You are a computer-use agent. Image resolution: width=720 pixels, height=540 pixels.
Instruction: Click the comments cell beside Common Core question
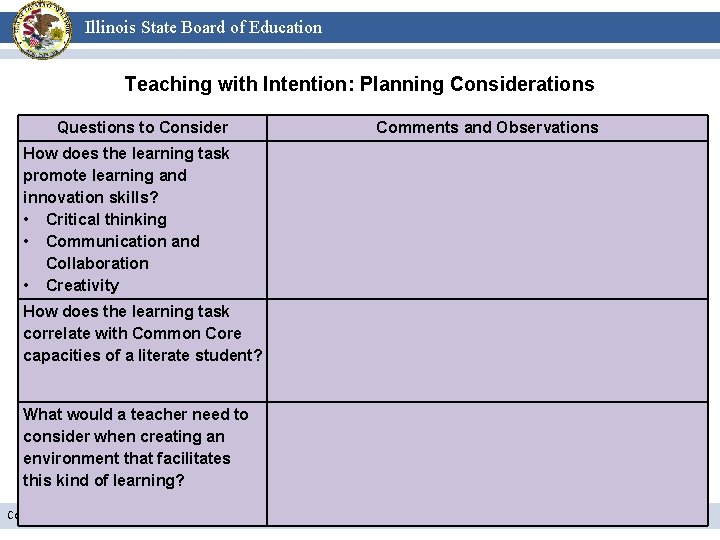pos(487,350)
